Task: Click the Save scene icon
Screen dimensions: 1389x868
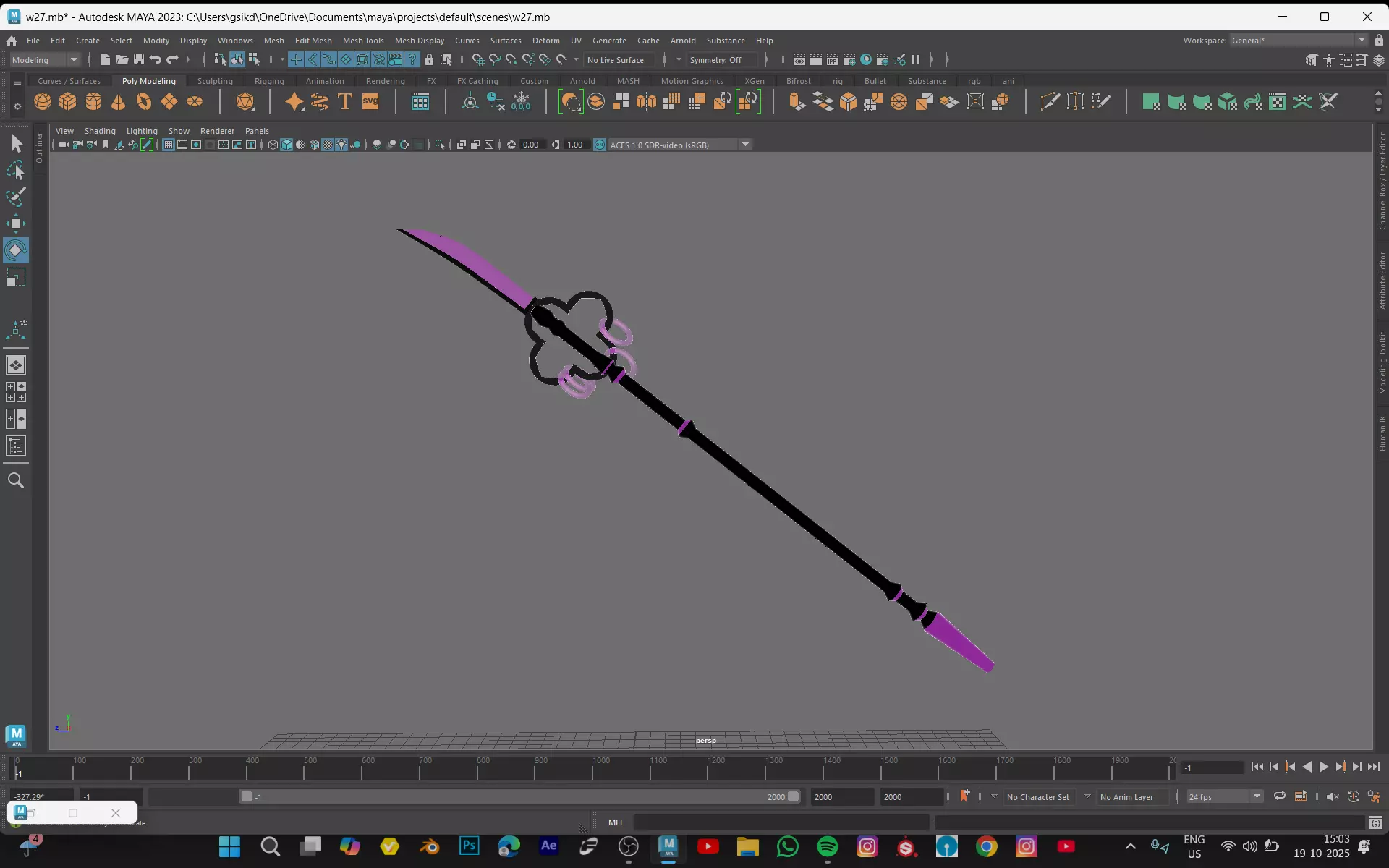Action: [139, 59]
